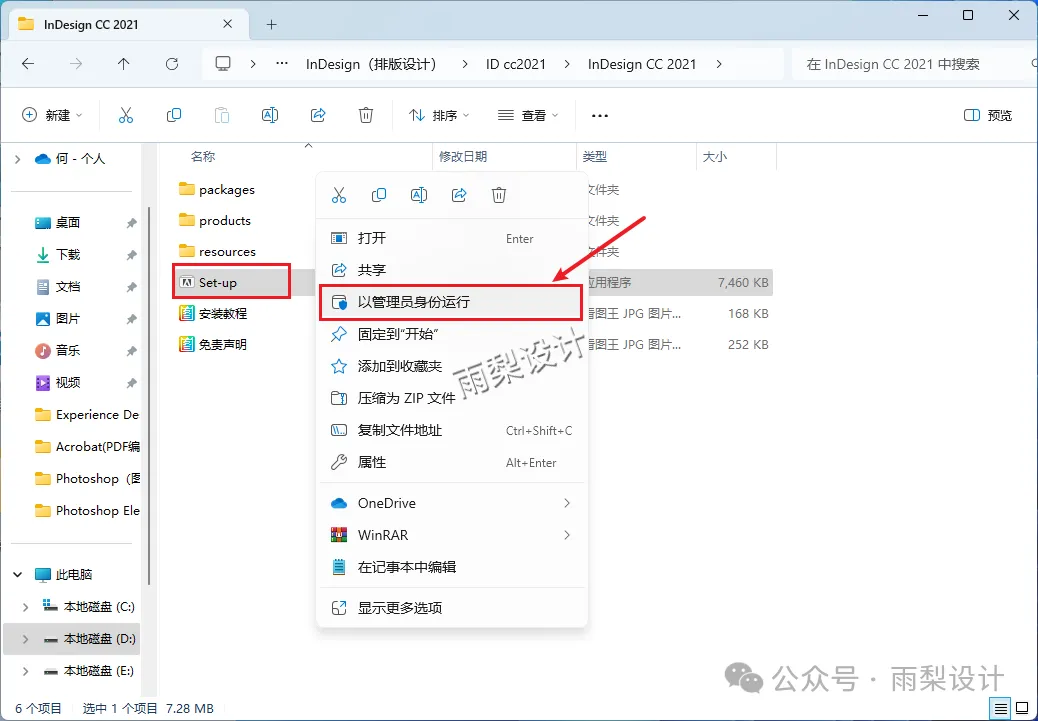Expand the OneDrive submenu arrow
This screenshot has height=721, width=1038.
(567, 503)
